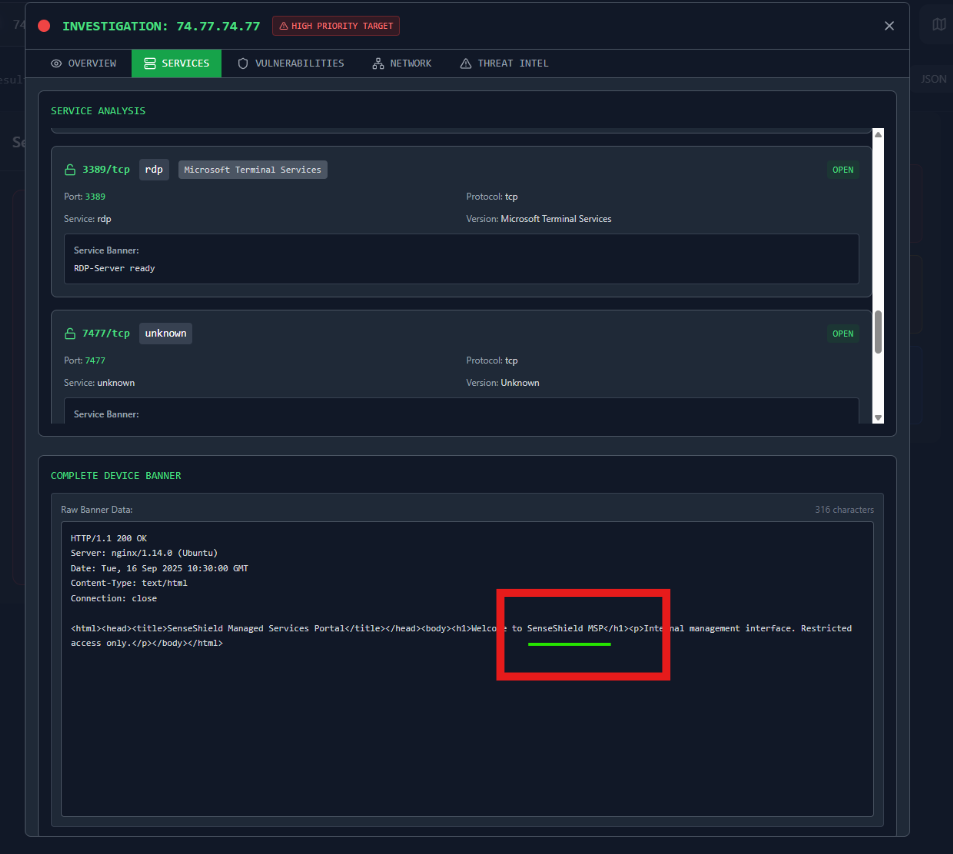Viewport: 953px width, 854px height.
Task: Click the open lock icon for 7477/tcp
Action: point(70,333)
